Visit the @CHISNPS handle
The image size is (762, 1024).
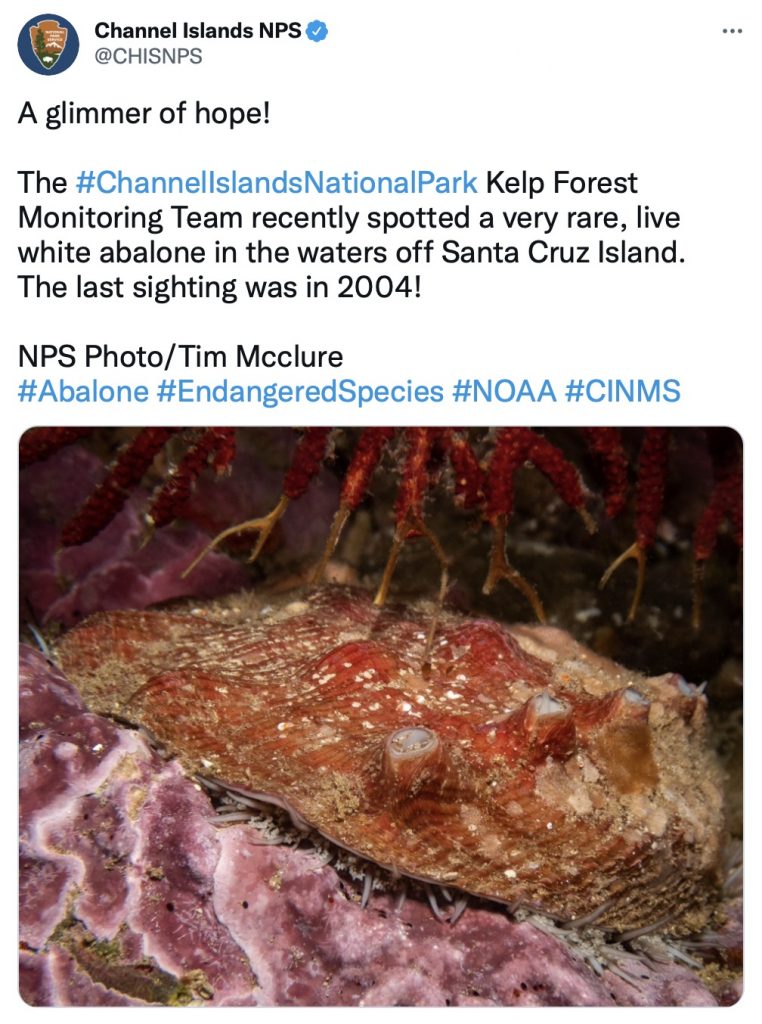tap(148, 56)
